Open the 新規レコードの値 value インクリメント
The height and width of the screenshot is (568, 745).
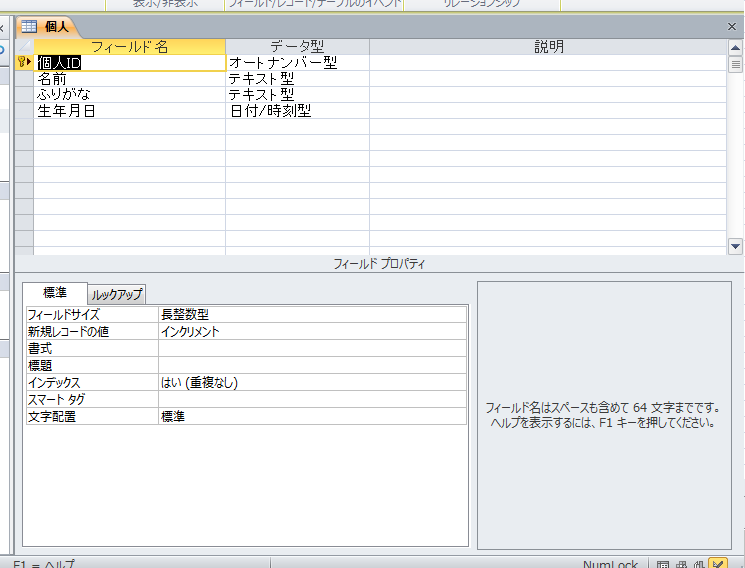(x=312, y=331)
